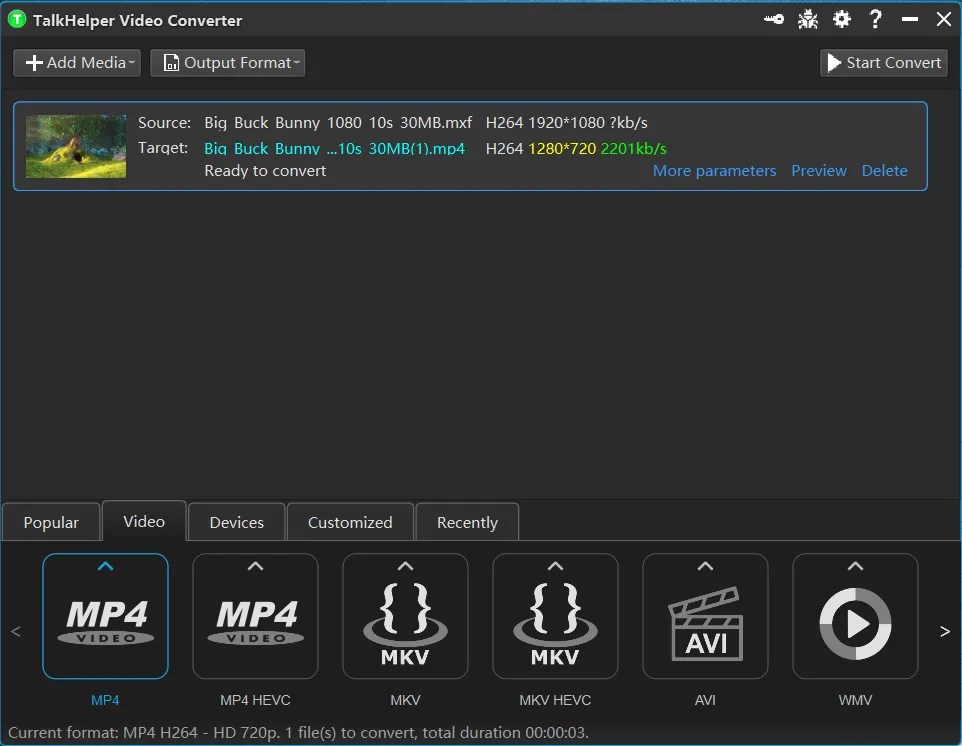
Task: Click the WMV label under last tile
Action: tap(855, 700)
